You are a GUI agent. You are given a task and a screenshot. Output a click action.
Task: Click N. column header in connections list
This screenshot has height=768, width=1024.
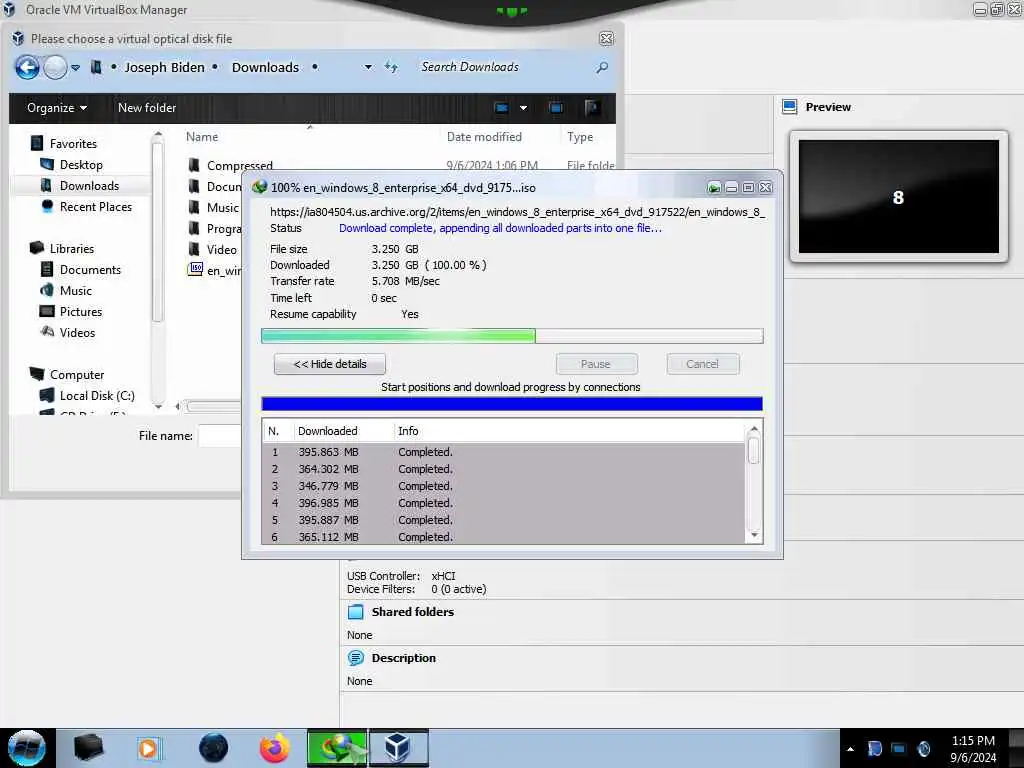278,431
